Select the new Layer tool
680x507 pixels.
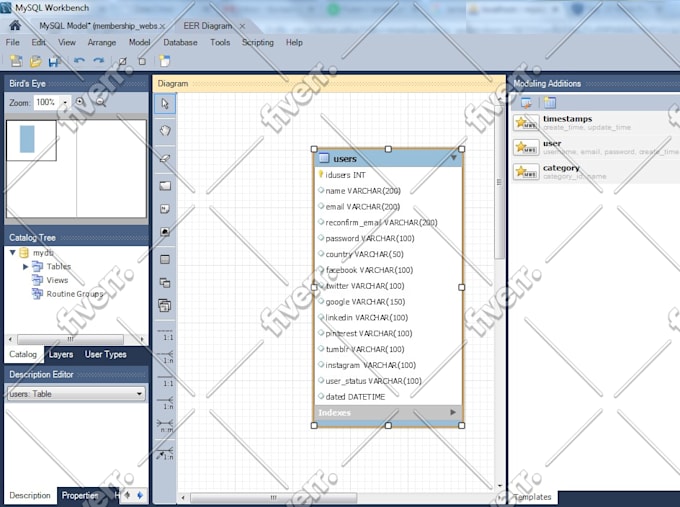click(165, 186)
